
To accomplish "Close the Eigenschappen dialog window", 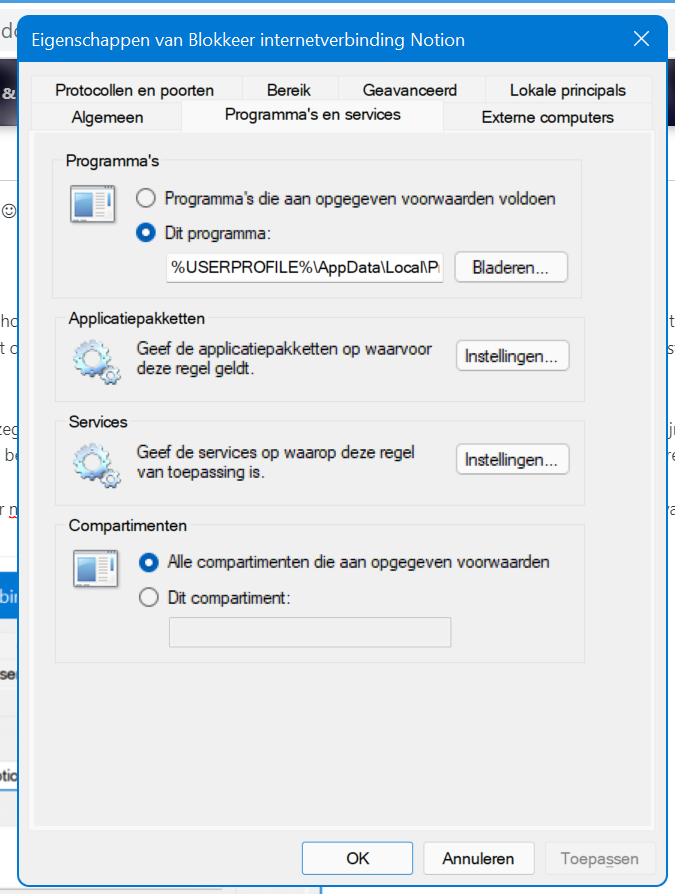I will tap(643, 40).
